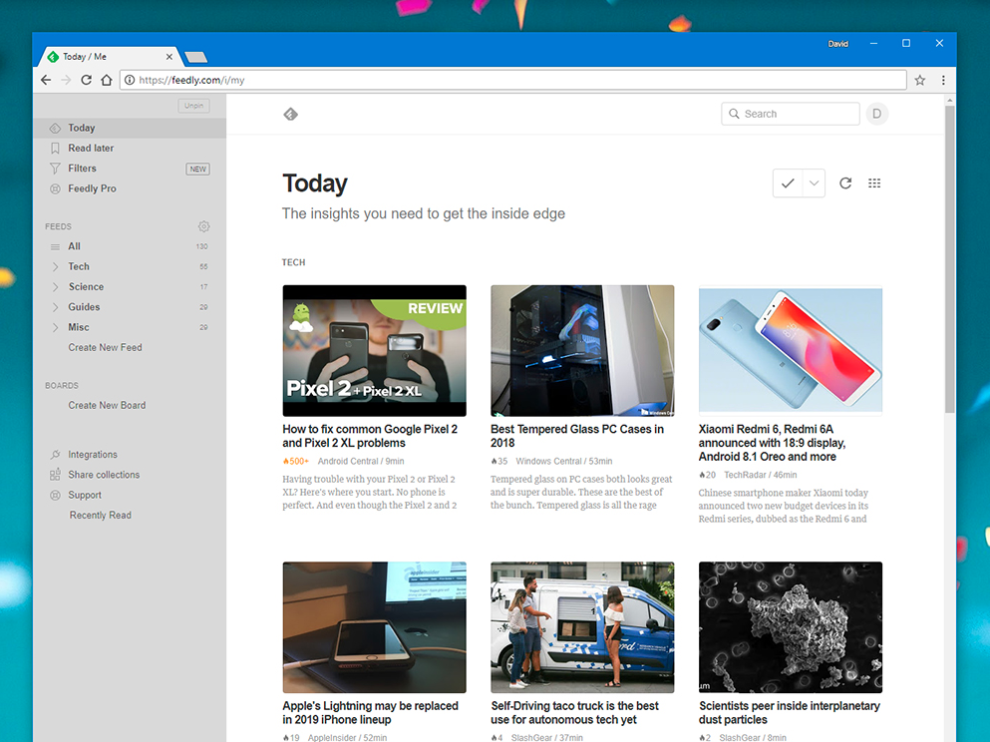
Task: Click the browser forward arrow
Action: coord(66,80)
